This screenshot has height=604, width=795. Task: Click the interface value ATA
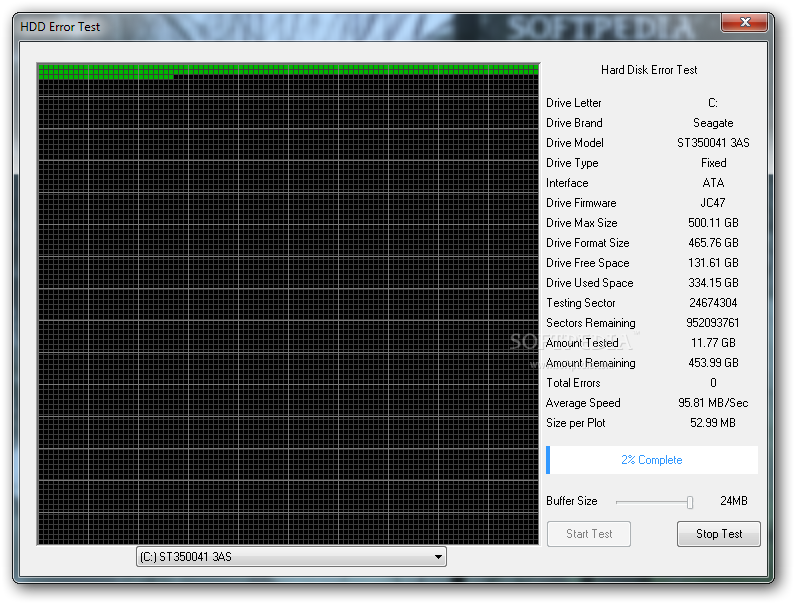coord(713,183)
